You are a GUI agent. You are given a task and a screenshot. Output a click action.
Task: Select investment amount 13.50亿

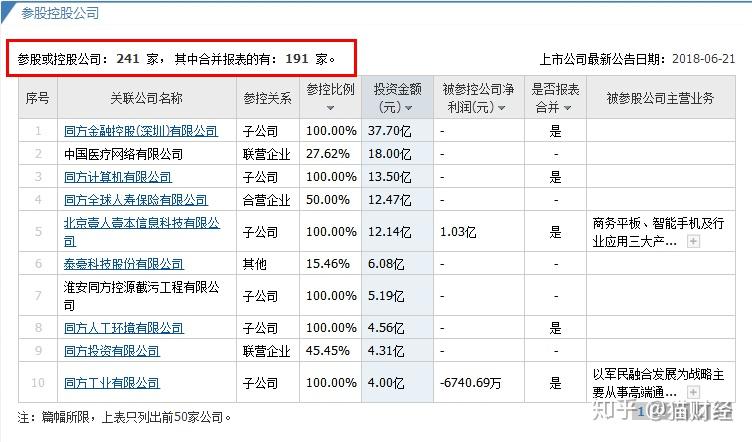[x=389, y=177]
